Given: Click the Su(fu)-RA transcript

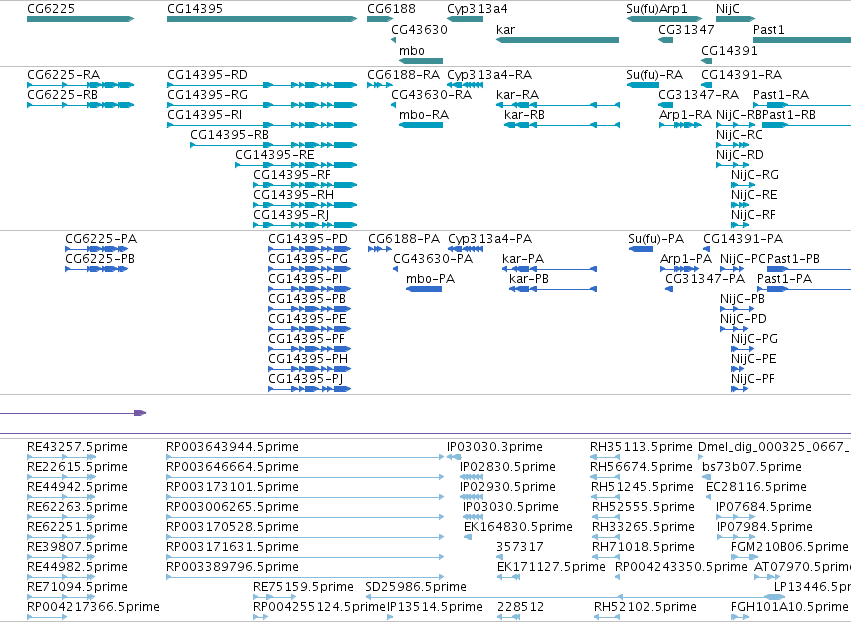Looking at the screenshot, I should 643,85.
